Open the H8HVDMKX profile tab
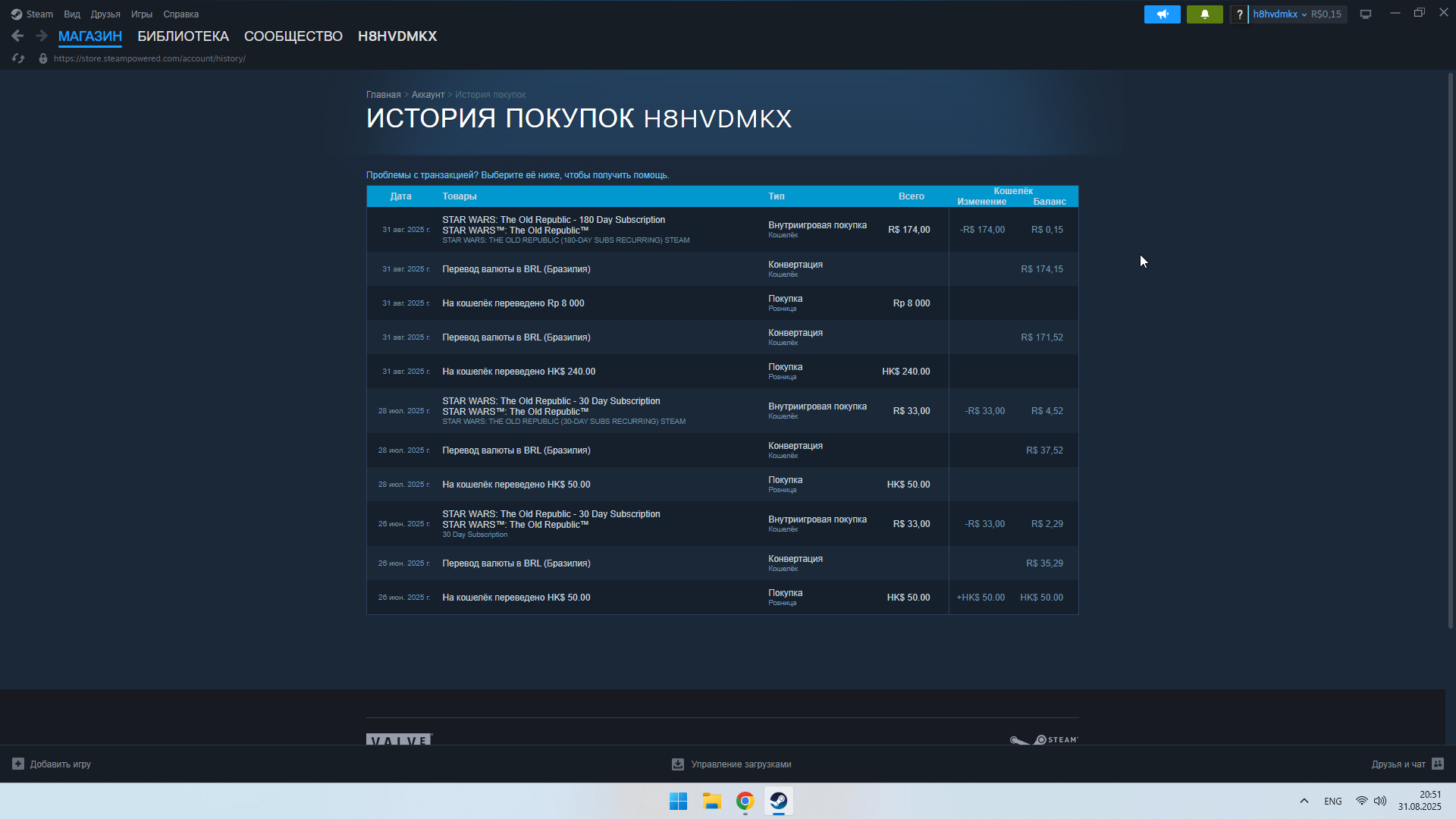This screenshot has width=1456, height=819. [x=397, y=36]
